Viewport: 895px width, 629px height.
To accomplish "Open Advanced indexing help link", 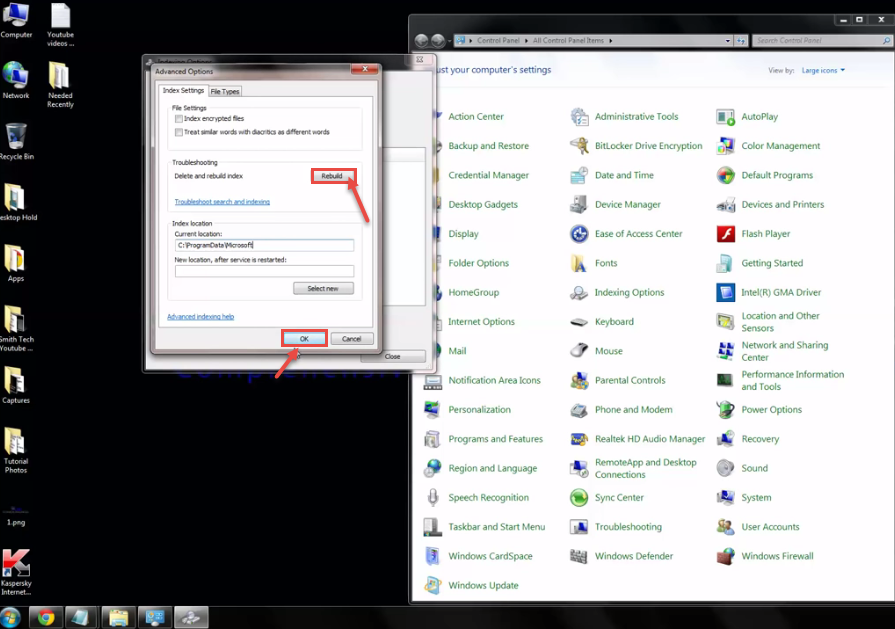I will pos(200,316).
